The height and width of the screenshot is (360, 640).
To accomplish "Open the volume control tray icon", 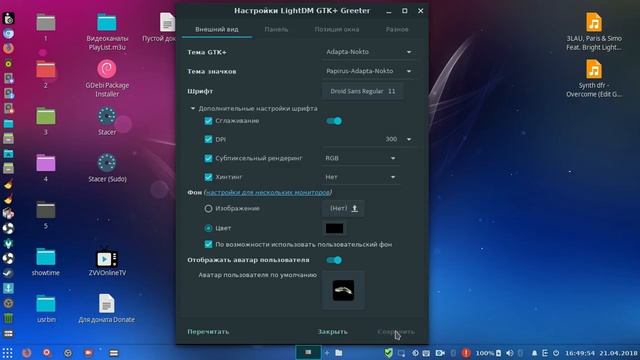I will pyautogui.click(x=509, y=353).
